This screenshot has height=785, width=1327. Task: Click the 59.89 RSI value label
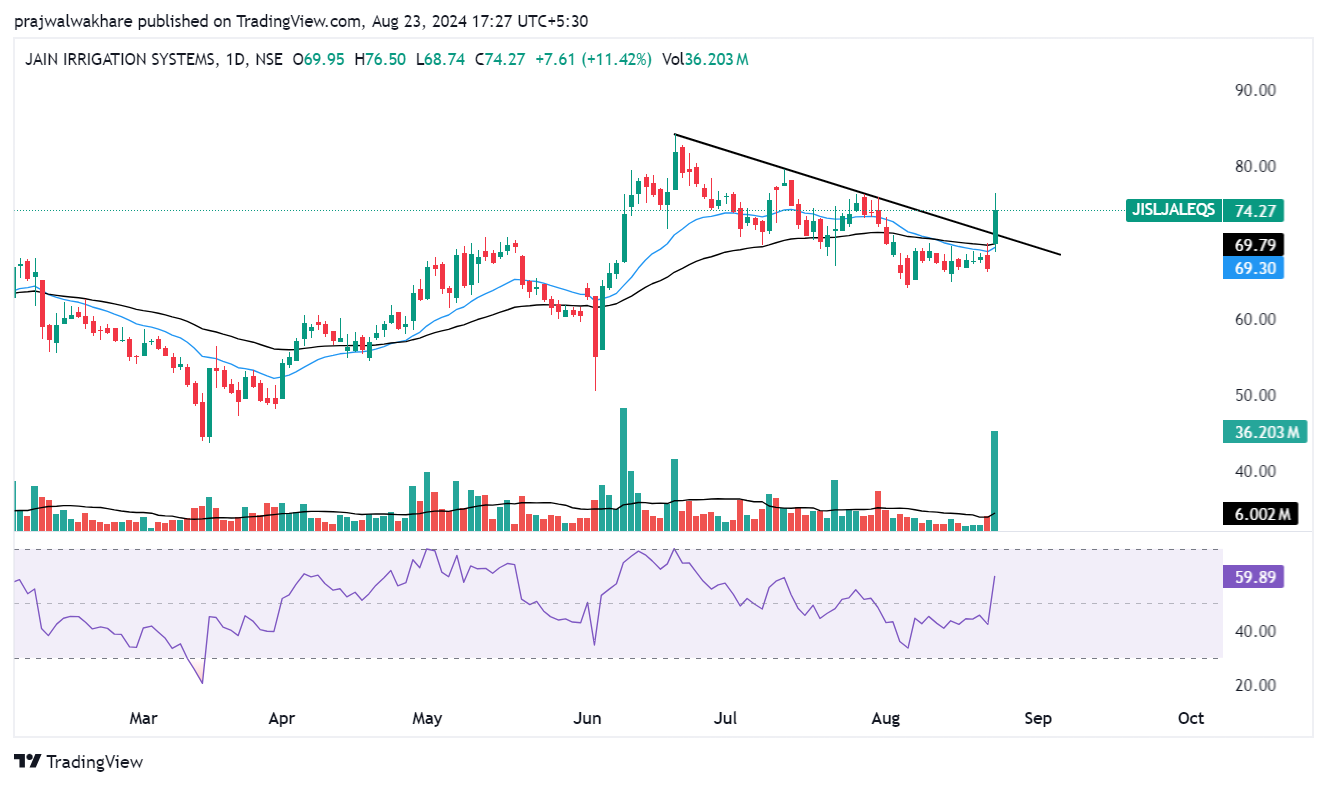[x=1253, y=577]
